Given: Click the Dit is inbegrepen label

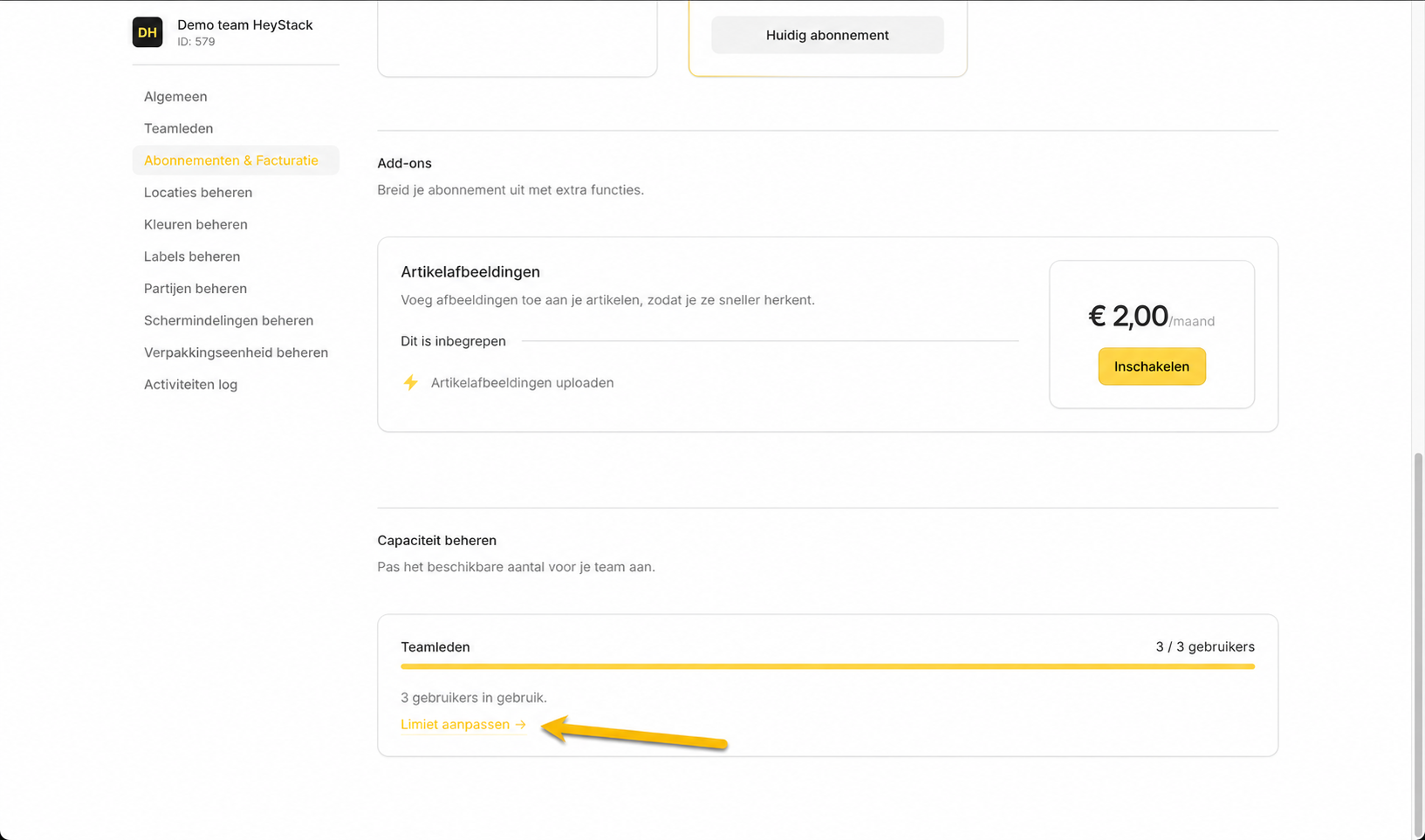Looking at the screenshot, I should click(x=453, y=341).
